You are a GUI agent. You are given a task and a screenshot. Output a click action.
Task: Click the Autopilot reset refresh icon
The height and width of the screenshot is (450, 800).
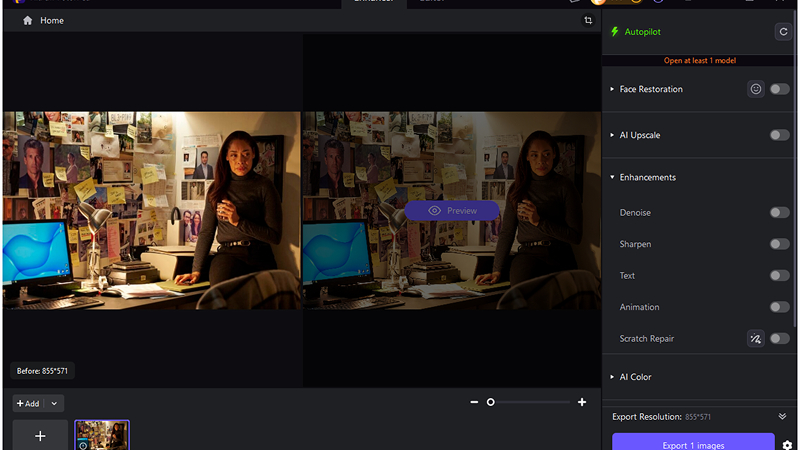tap(783, 32)
